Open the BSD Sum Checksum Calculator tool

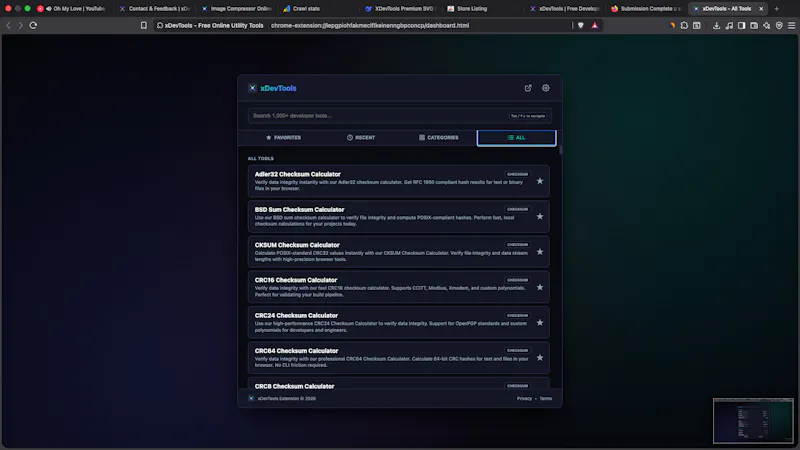398,216
